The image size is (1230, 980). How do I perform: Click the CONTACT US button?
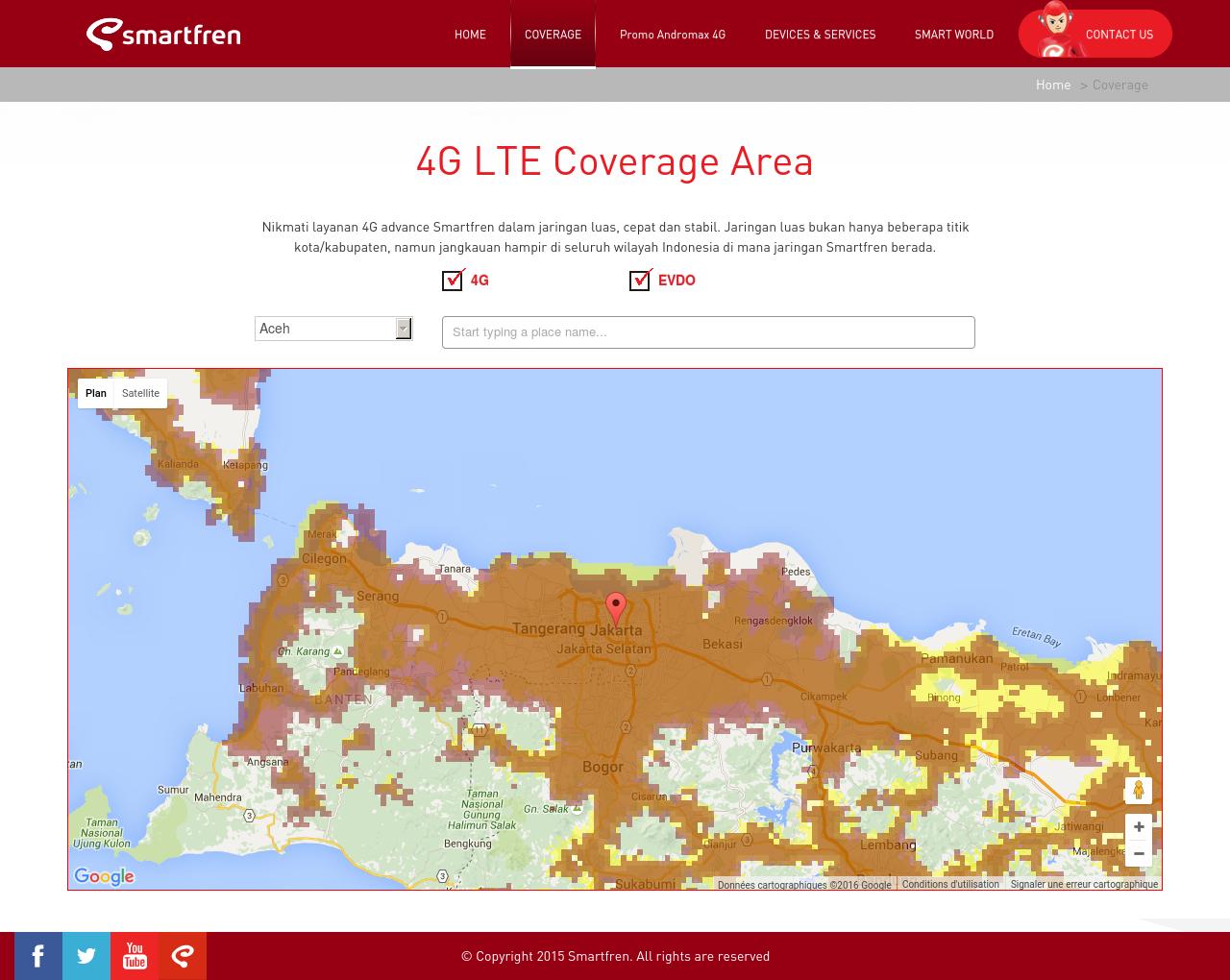pos(1119,34)
